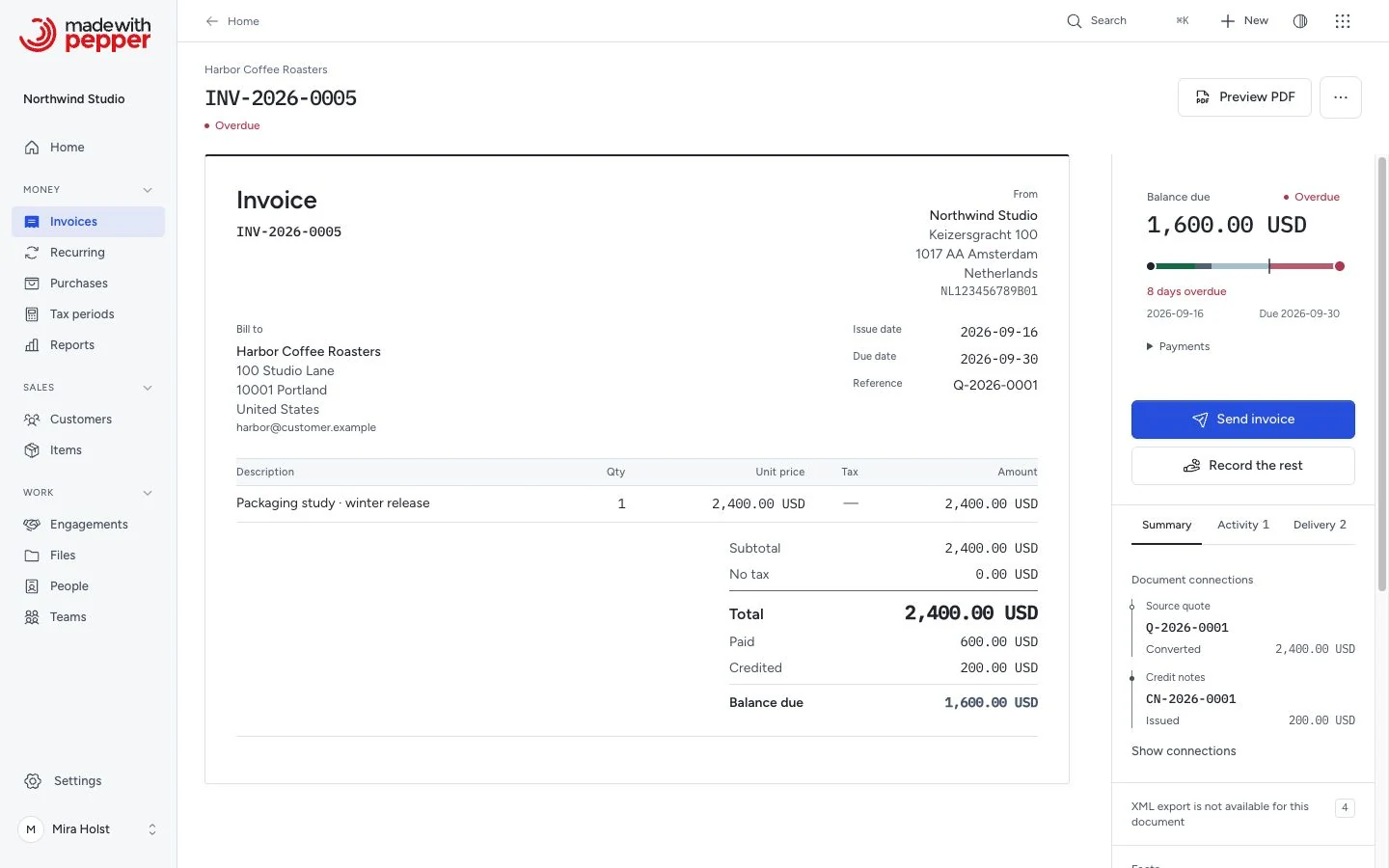Collapse the WORK sidebar group
1389x868 pixels.
pyautogui.click(x=148, y=493)
